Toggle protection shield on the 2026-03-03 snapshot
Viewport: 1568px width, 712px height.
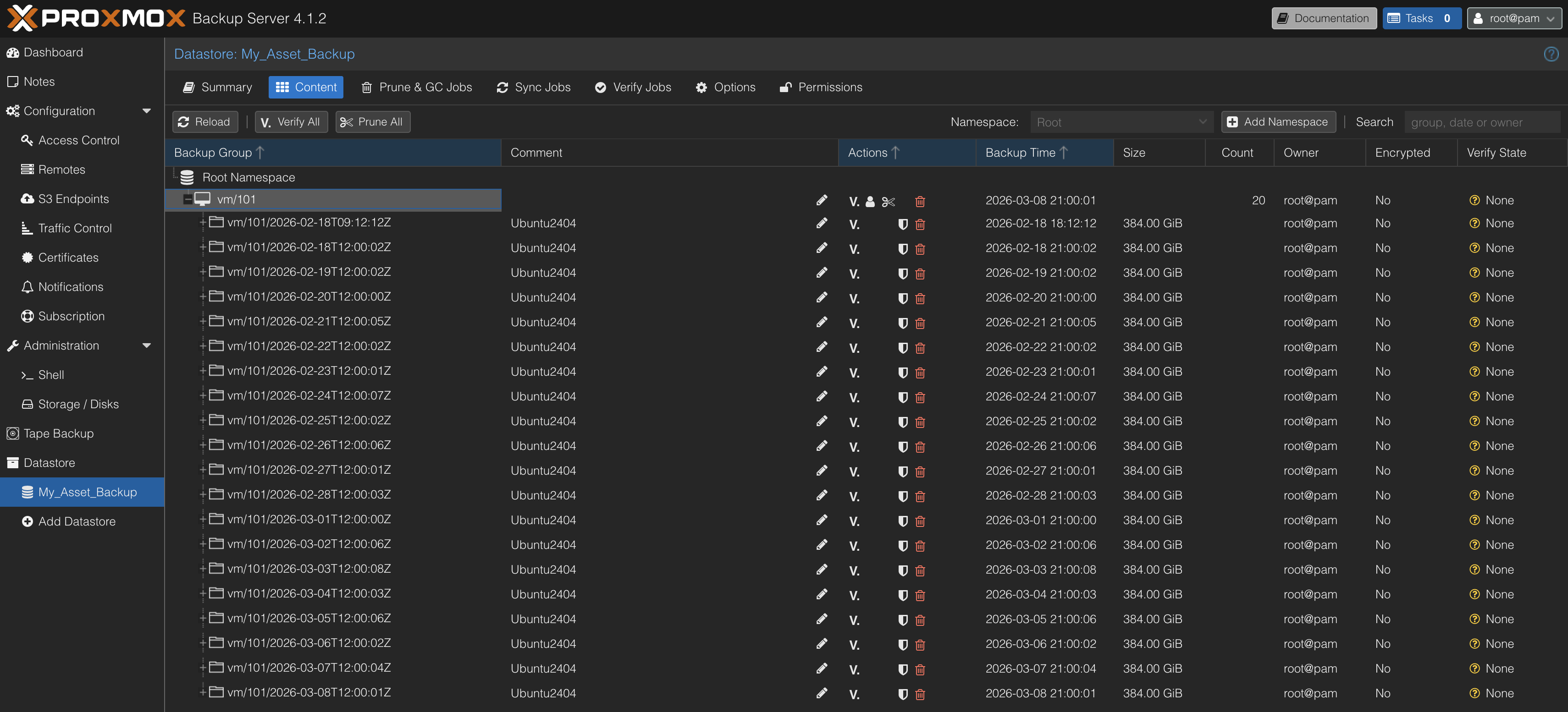coord(903,570)
